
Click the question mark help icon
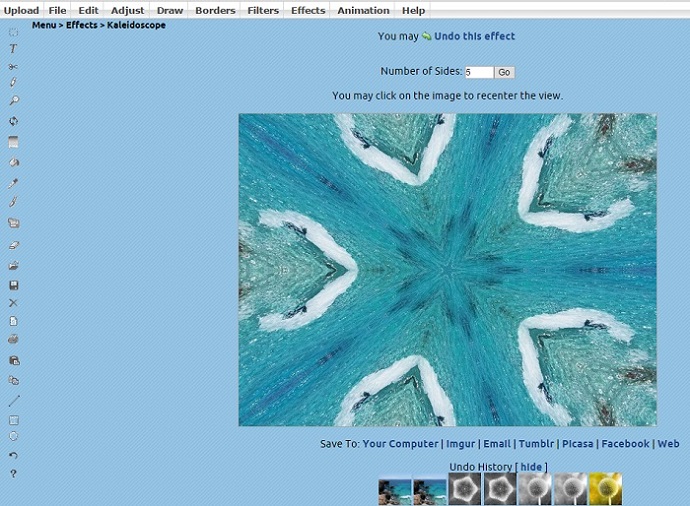pos(14,473)
